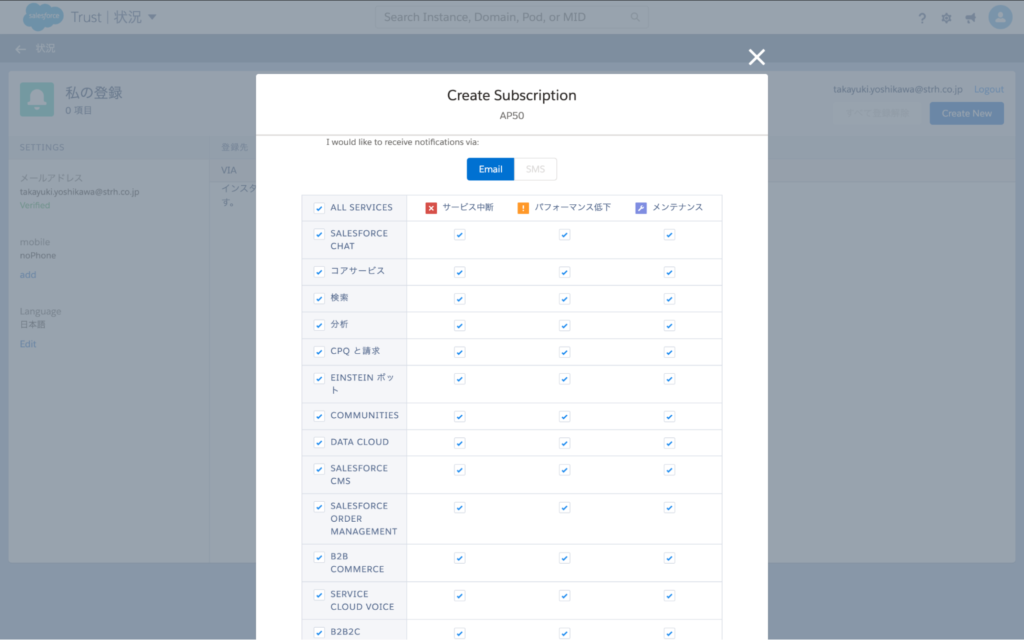Select the SMS notification tab
The height and width of the screenshot is (640, 1024).
[536, 169]
